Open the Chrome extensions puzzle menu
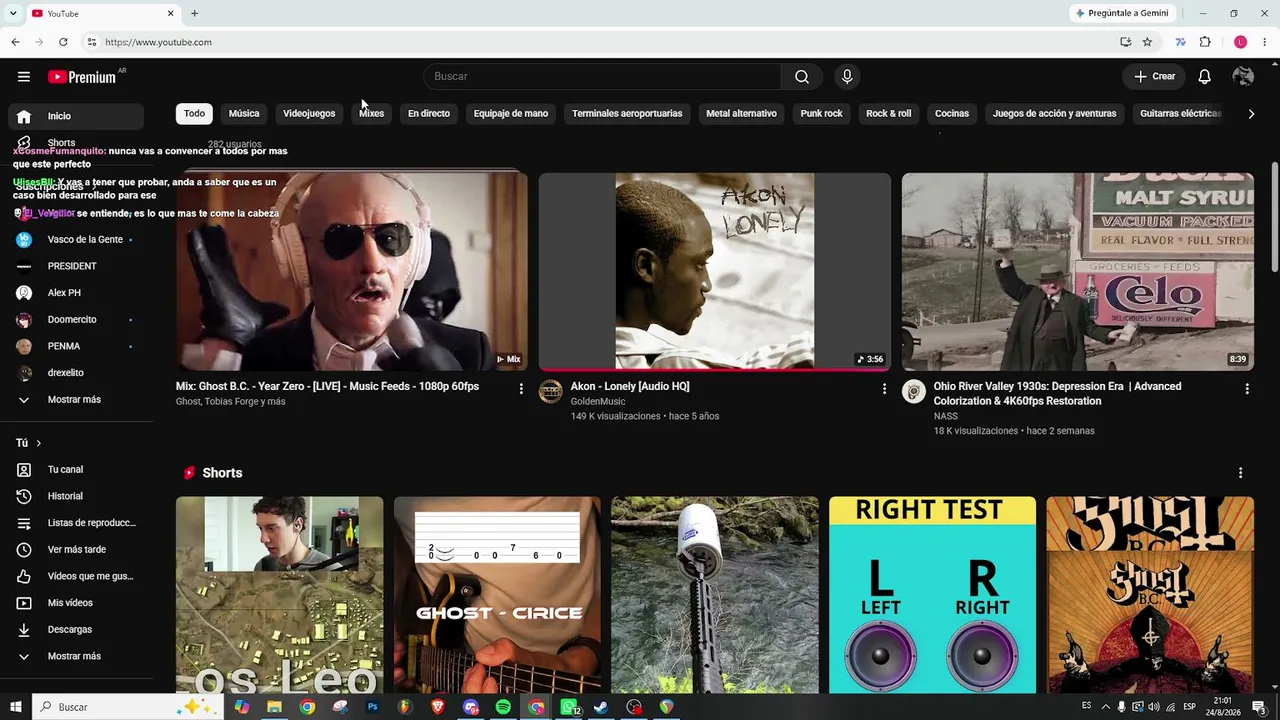The height and width of the screenshot is (720, 1280). [1205, 42]
